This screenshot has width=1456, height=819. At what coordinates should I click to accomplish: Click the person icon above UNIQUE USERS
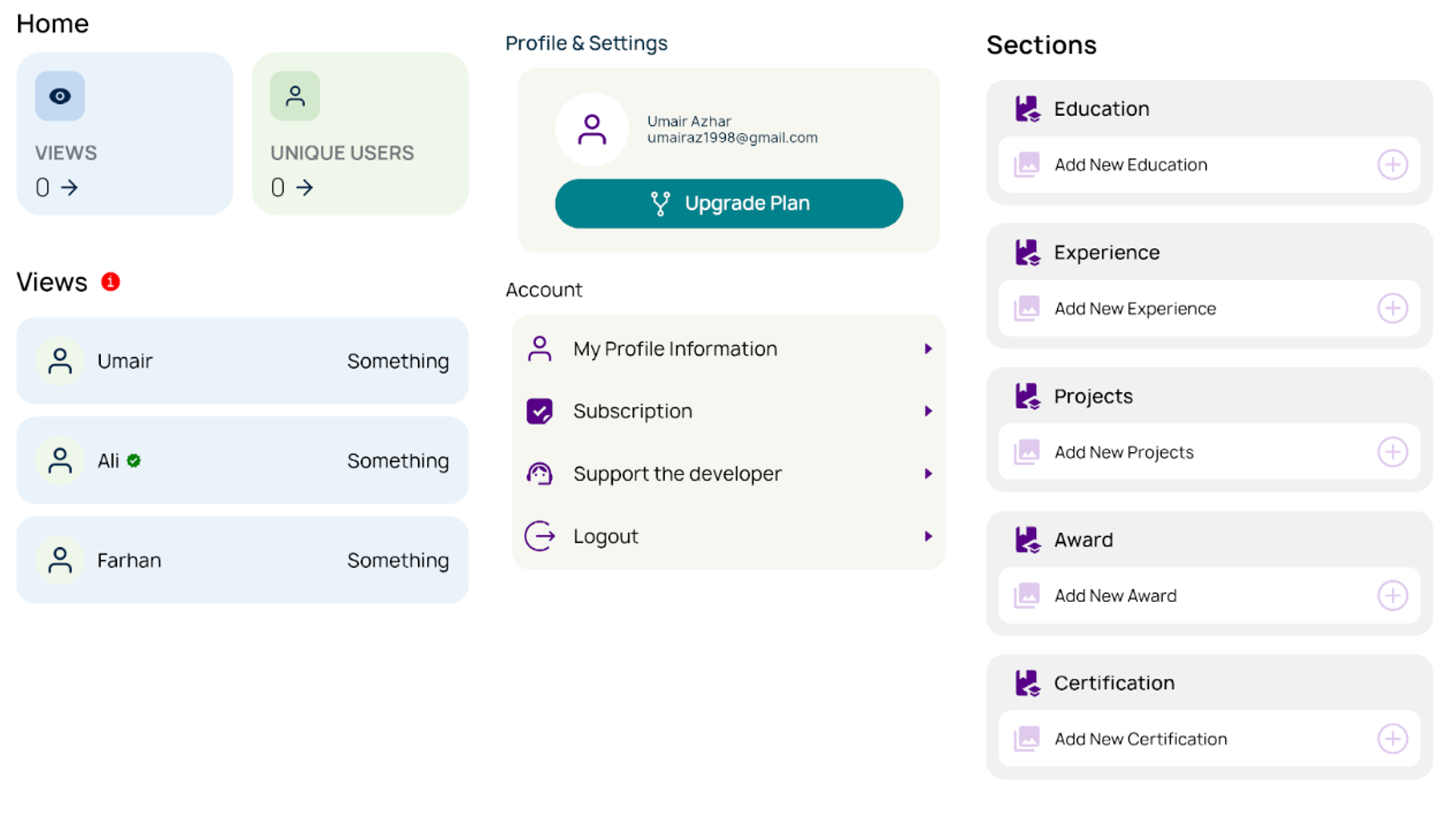[295, 96]
